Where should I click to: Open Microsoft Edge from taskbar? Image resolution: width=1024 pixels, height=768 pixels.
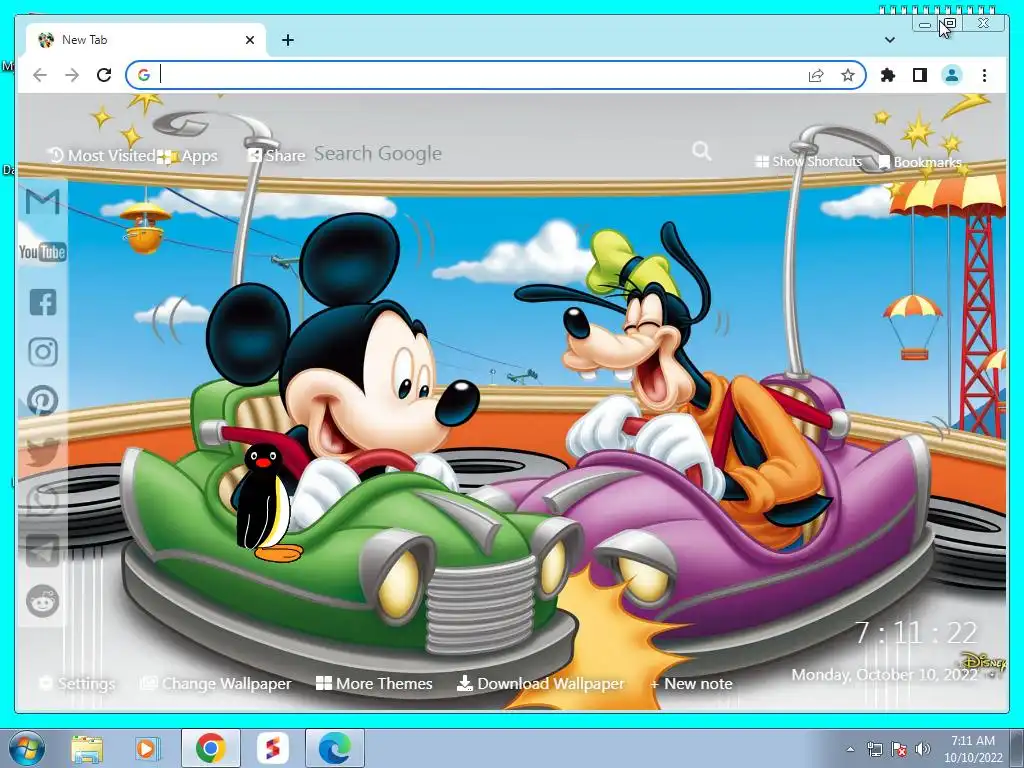pos(335,748)
